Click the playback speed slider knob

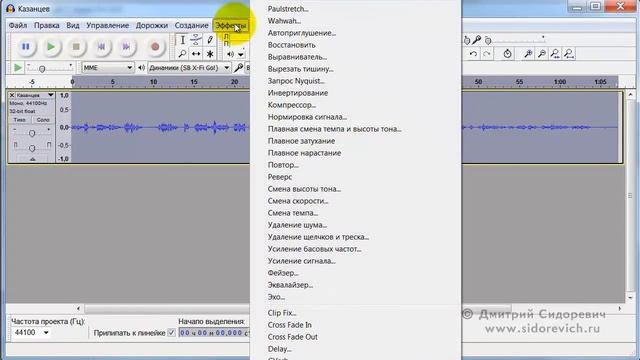tap(42, 69)
